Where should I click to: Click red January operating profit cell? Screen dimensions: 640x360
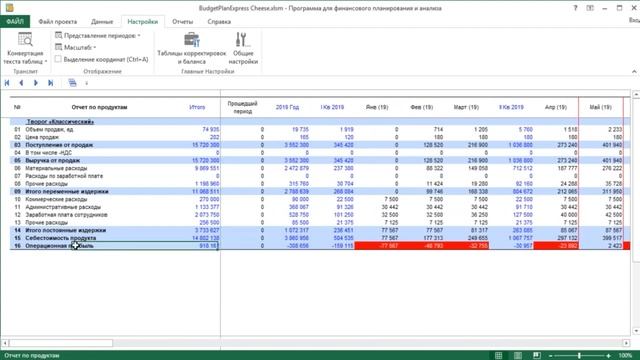pyautogui.click(x=377, y=246)
